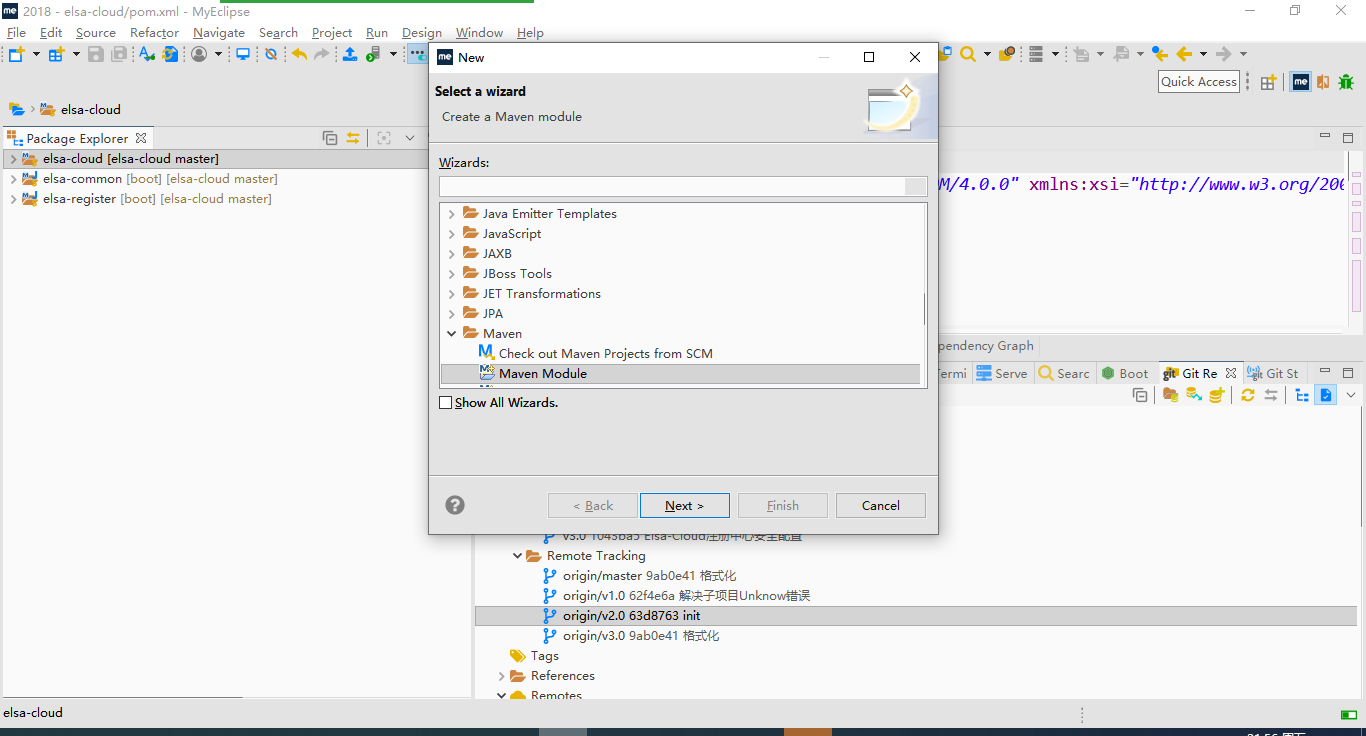1366x736 pixels.
Task: Open the File menu
Action: [x=16, y=33]
